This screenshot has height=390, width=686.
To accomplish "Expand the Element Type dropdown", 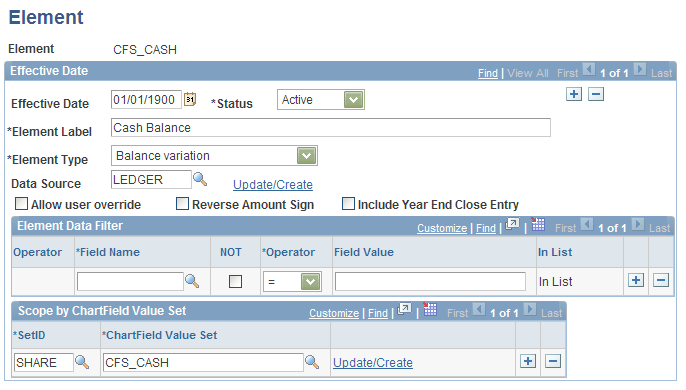I will 214,155.
